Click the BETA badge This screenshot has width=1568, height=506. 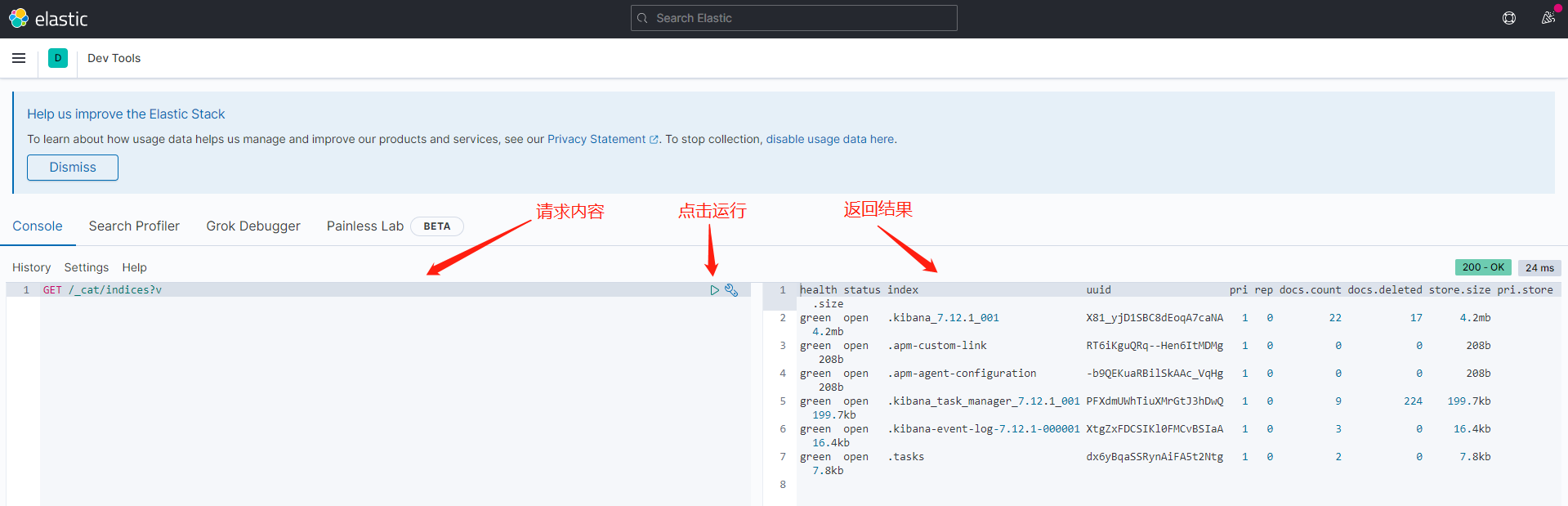coord(437,226)
